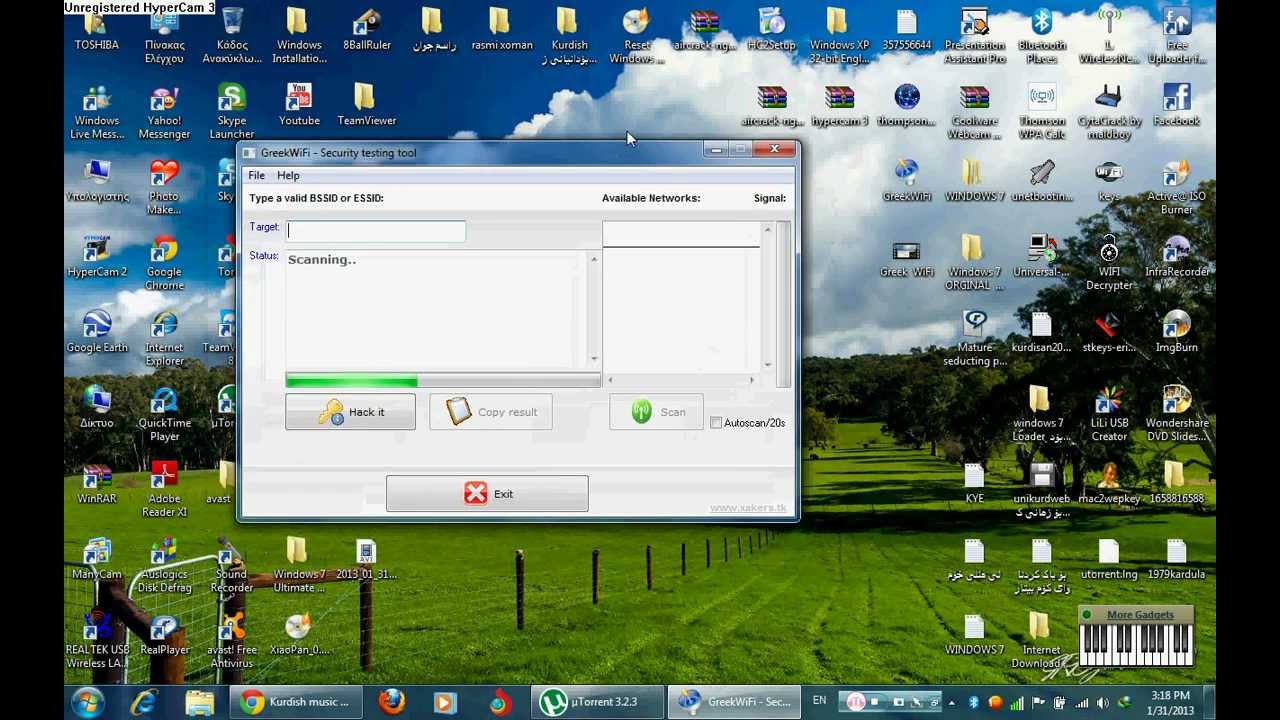Select the Bluetooth Places desktop icon

coord(1041,36)
